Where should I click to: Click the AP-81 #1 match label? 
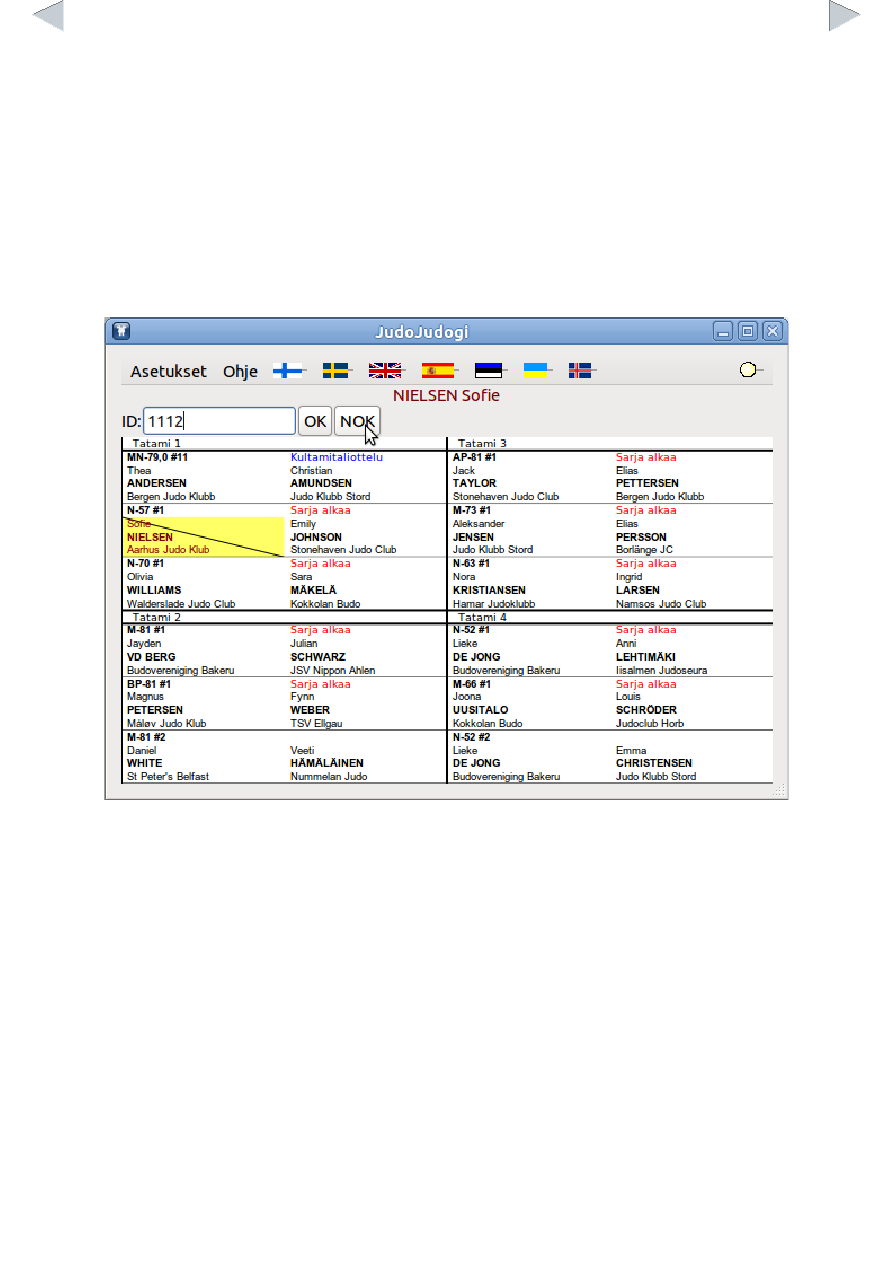click(475, 457)
